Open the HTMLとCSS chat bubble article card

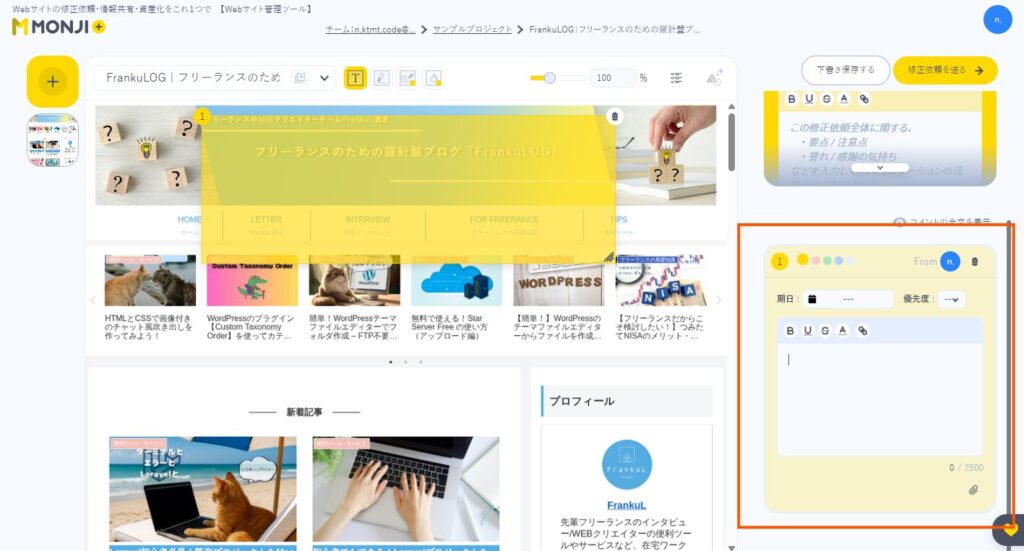tap(150, 298)
